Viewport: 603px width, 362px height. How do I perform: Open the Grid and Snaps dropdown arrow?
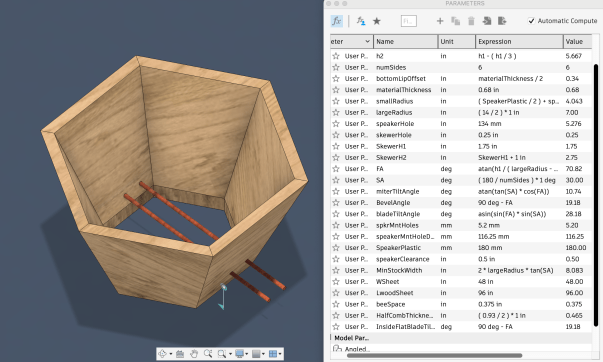point(263,354)
